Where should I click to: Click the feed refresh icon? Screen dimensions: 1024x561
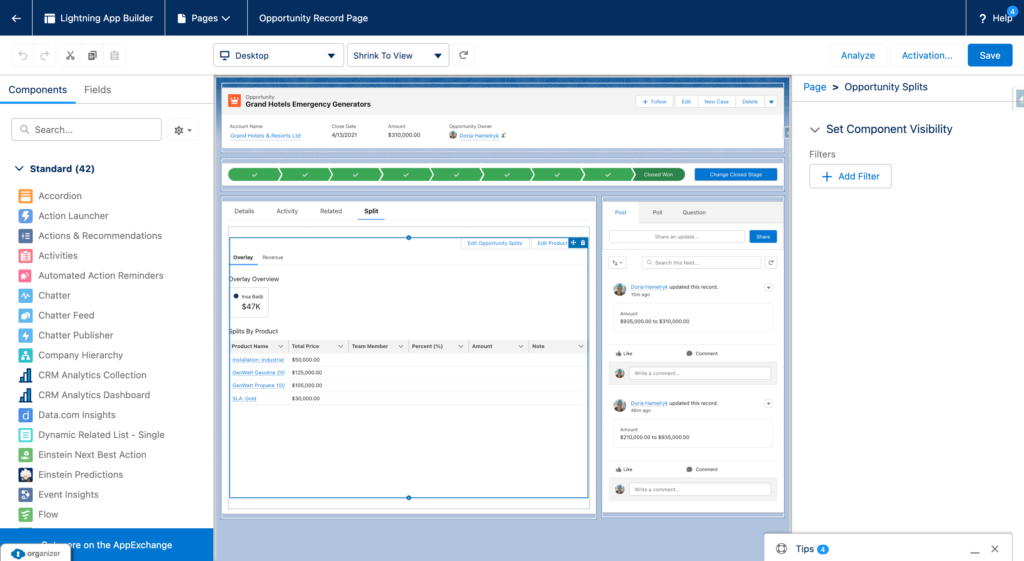coord(771,263)
